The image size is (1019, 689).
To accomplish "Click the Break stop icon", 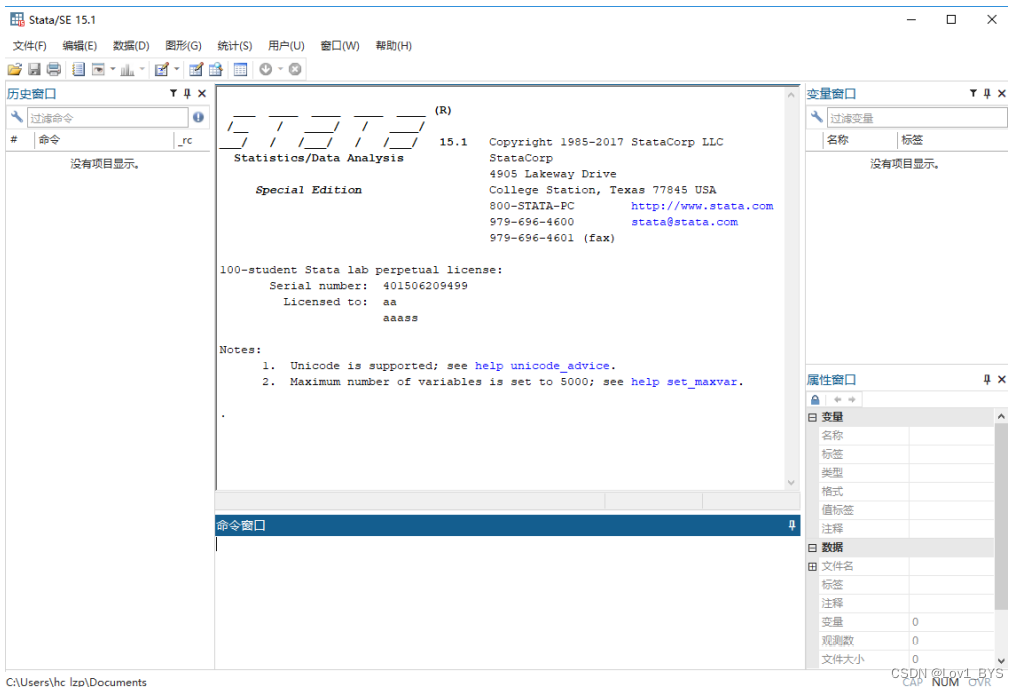I will tap(295, 69).
